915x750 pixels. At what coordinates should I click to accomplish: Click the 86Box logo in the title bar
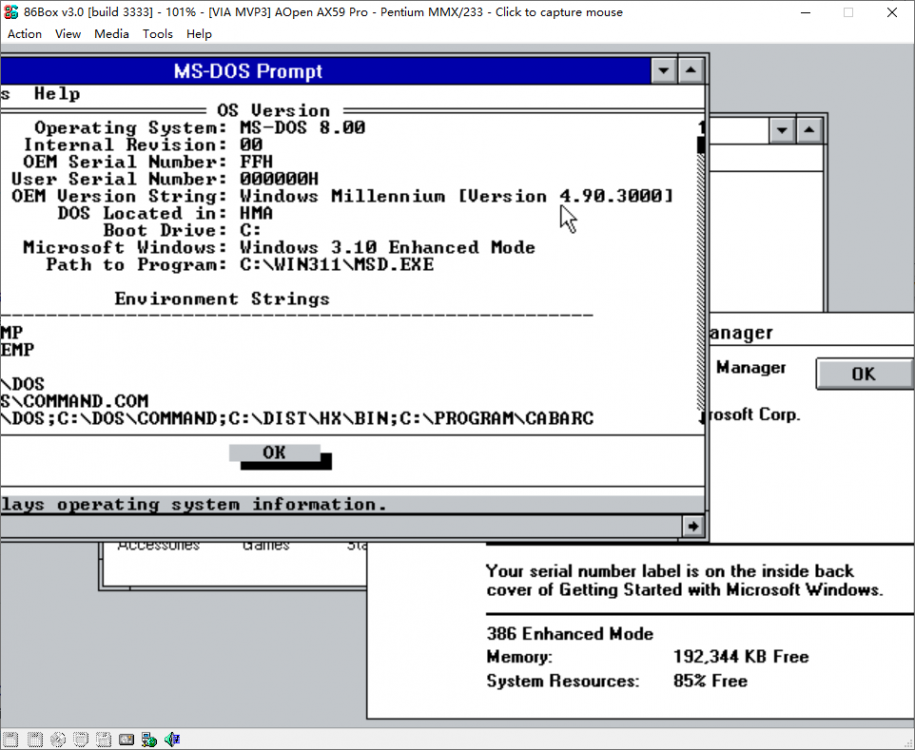10,12
